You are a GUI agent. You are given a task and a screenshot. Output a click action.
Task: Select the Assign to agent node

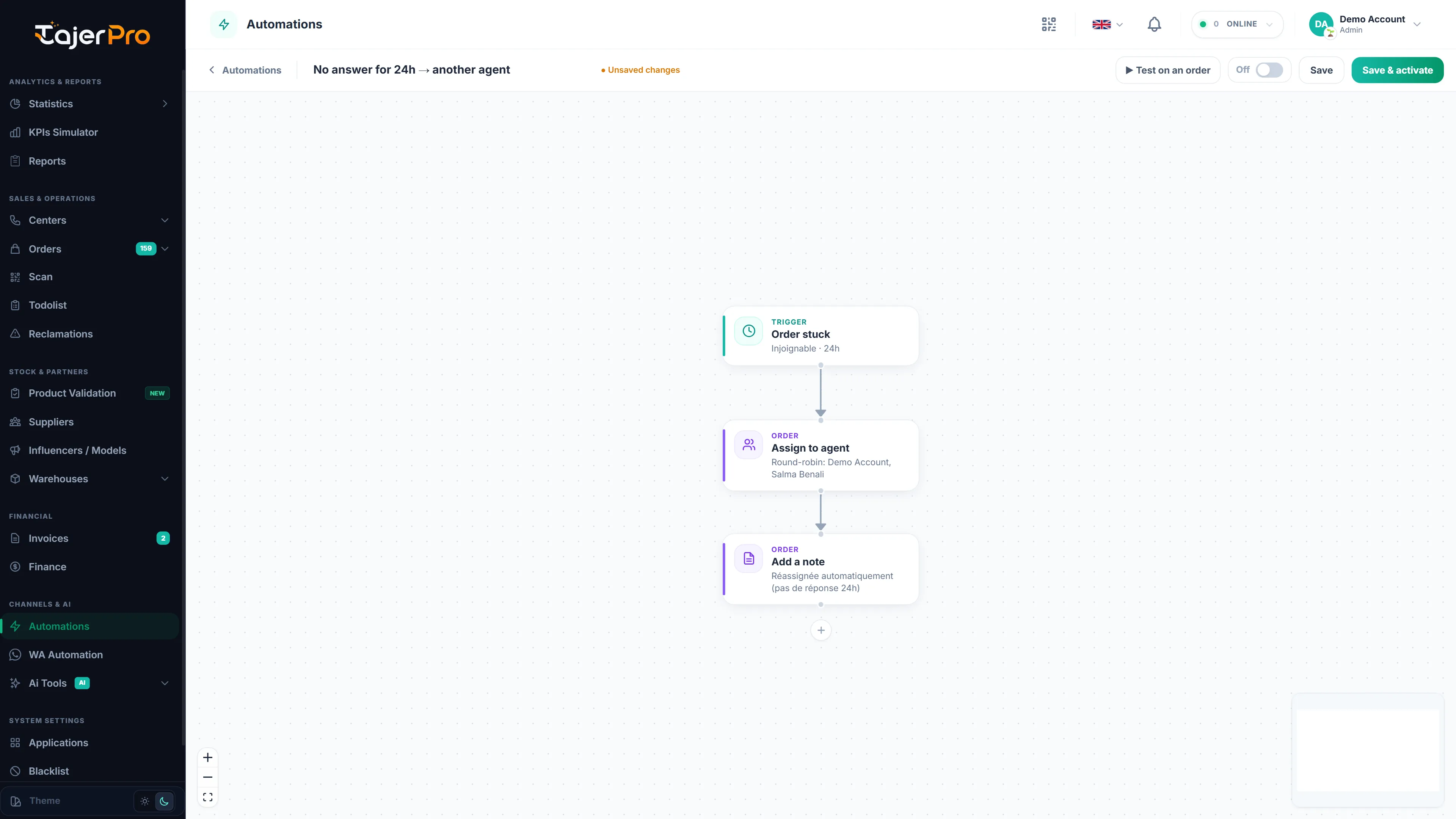click(x=821, y=455)
